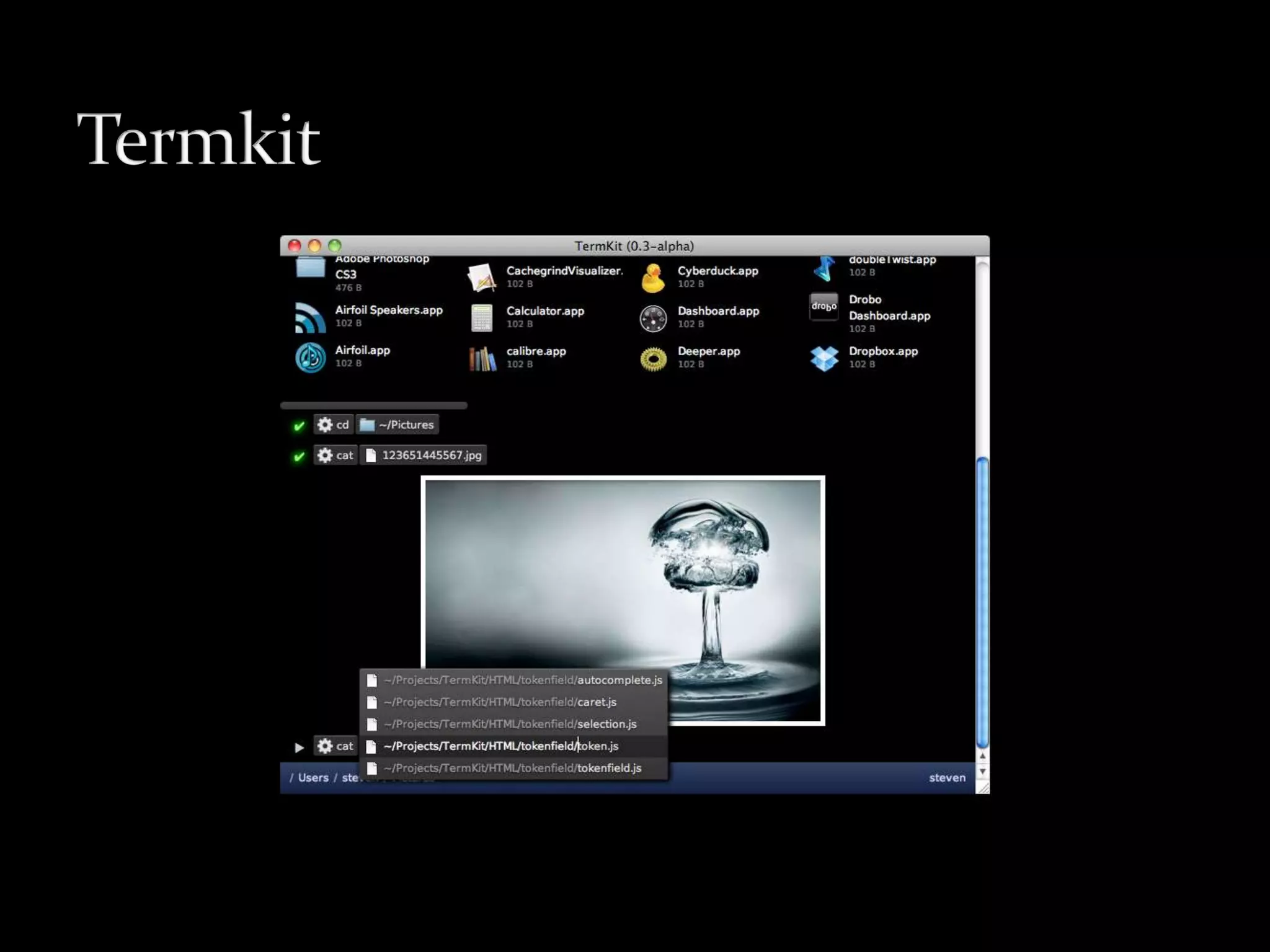The image size is (1270, 952).
Task: Select the Airfoil Speakers.app icon
Action: [x=310, y=317]
